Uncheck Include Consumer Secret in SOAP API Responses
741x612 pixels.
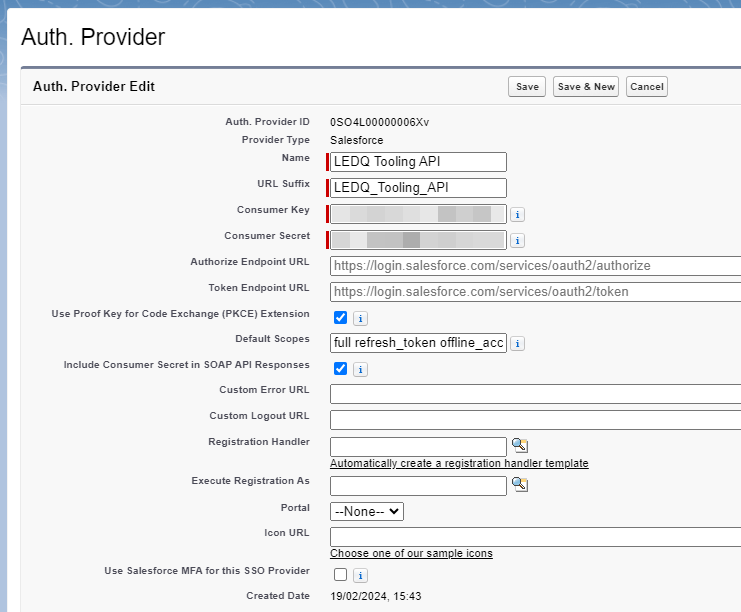340,369
